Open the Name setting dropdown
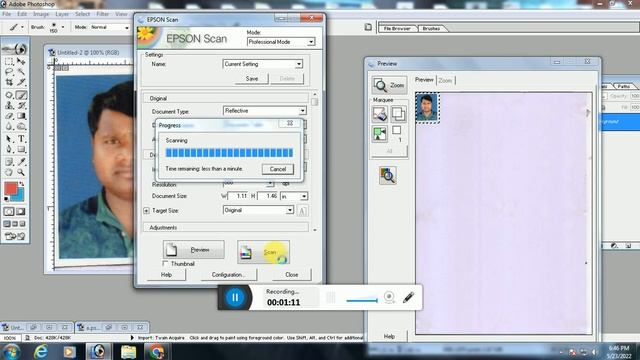The image size is (640, 360). 299,64
